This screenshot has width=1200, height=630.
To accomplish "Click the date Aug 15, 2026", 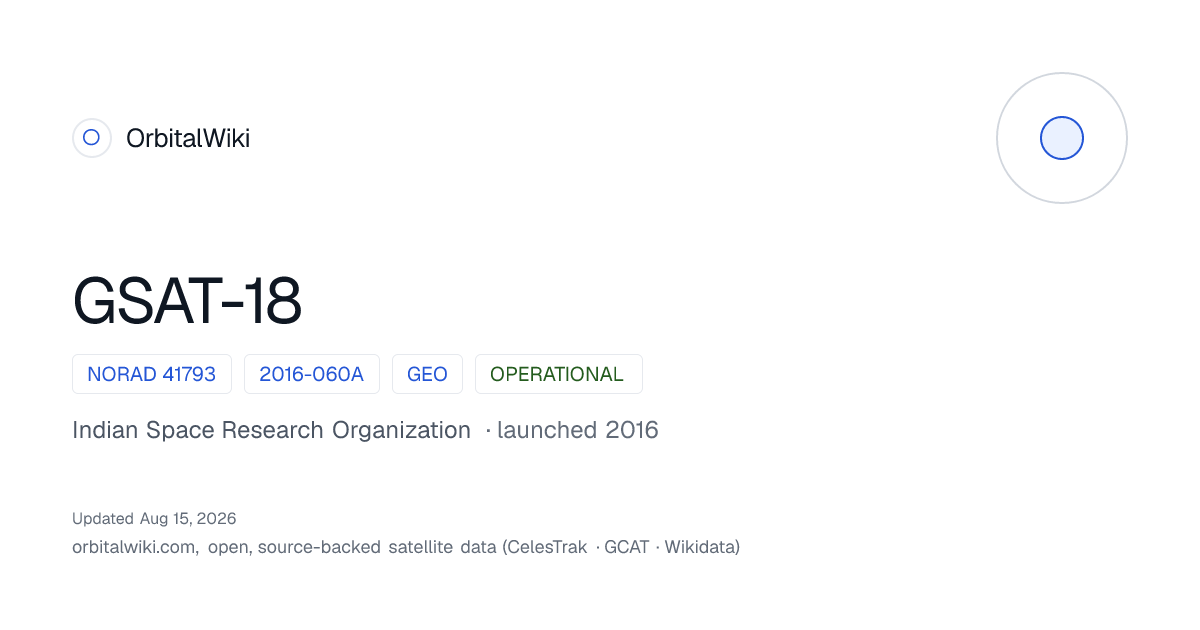I will pyautogui.click(x=187, y=518).
